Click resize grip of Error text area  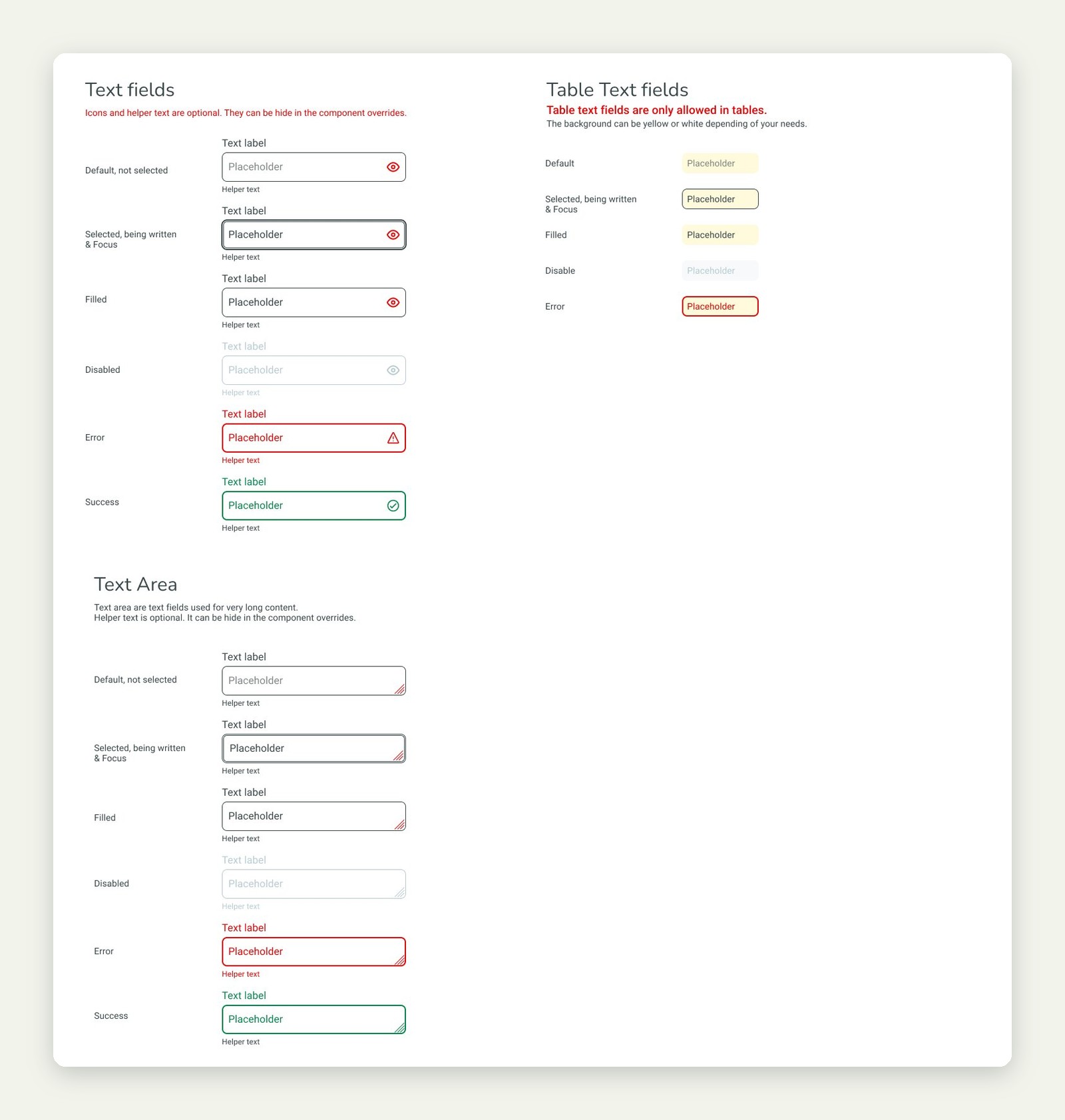coord(399,960)
